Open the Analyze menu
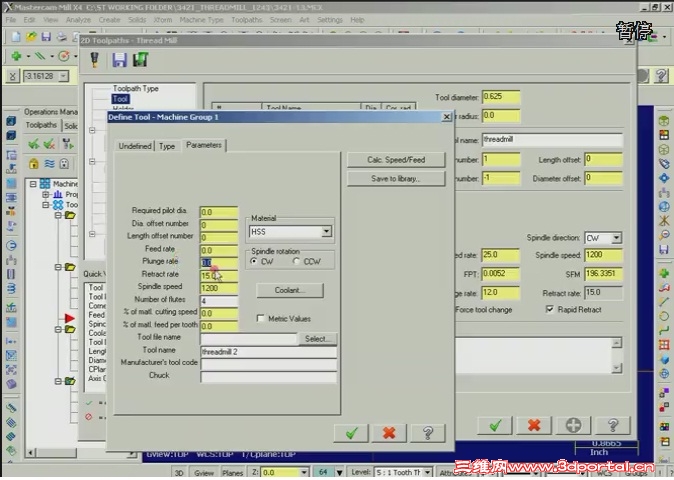The image size is (674, 480). tap(78, 20)
